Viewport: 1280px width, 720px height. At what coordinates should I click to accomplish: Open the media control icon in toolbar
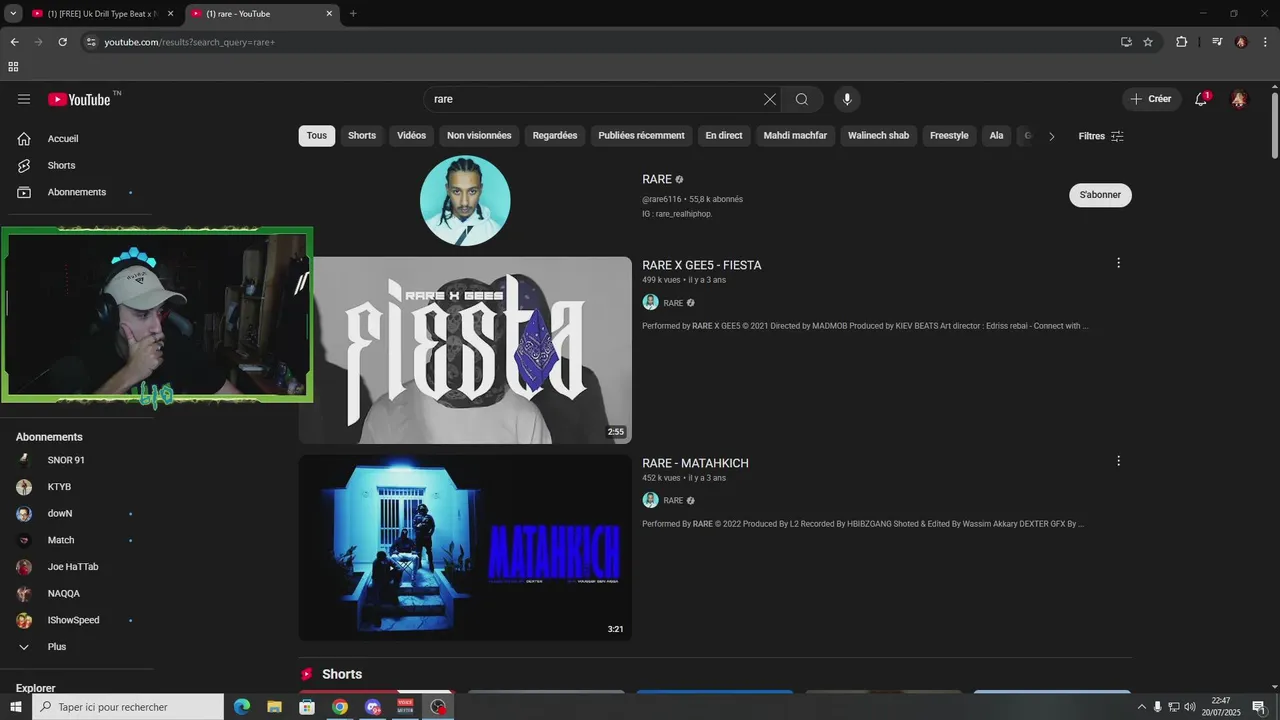click(x=1217, y=42)
